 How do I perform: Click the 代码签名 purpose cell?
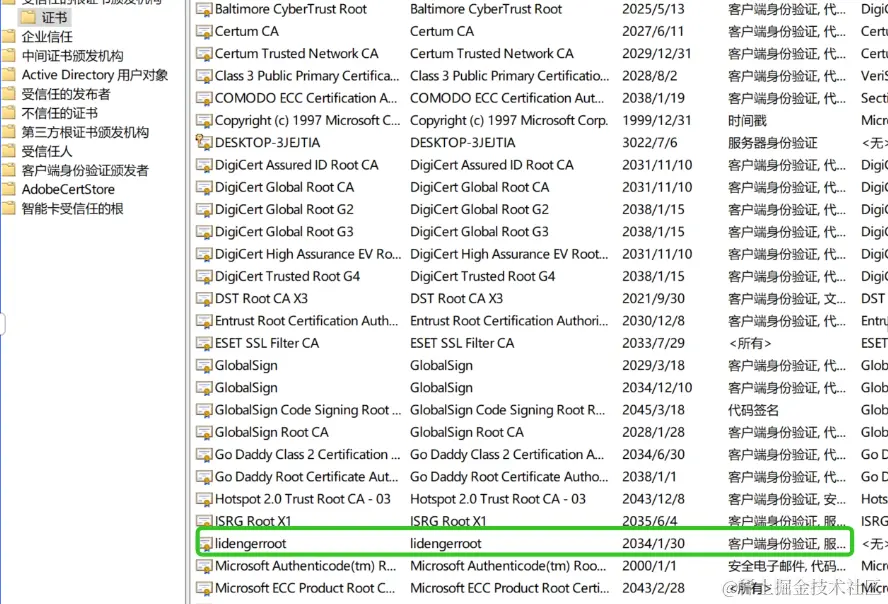pos(753,410)
